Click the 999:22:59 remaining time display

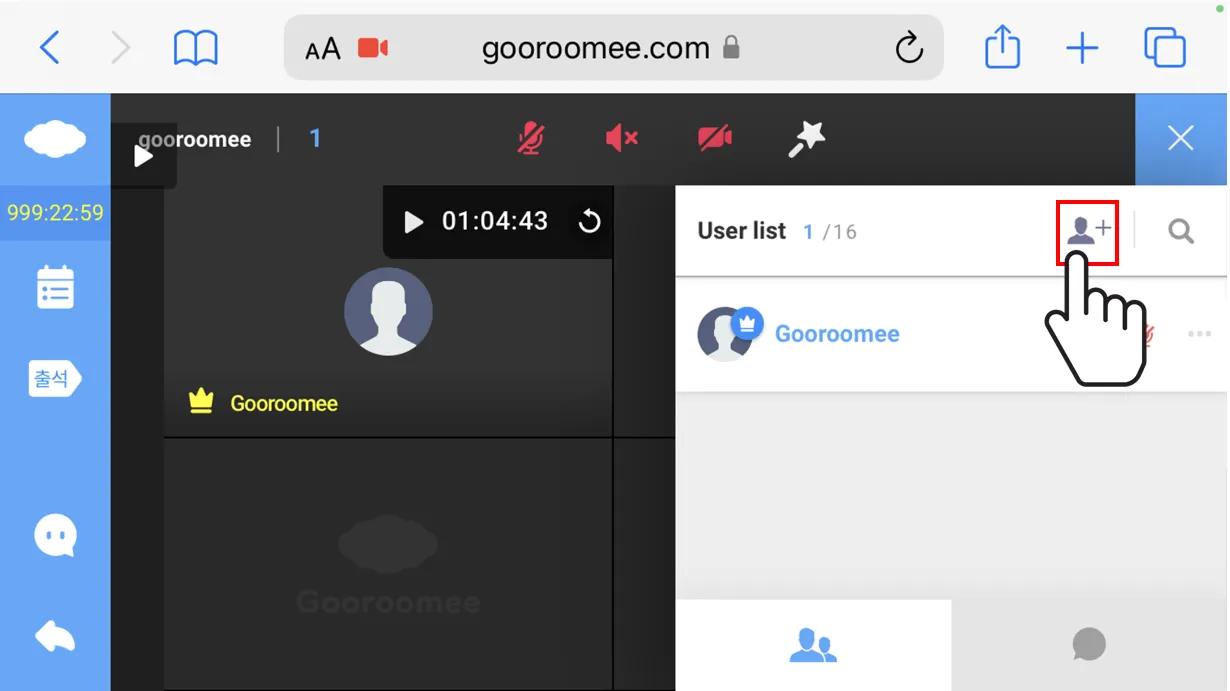(x=55, y=212)
